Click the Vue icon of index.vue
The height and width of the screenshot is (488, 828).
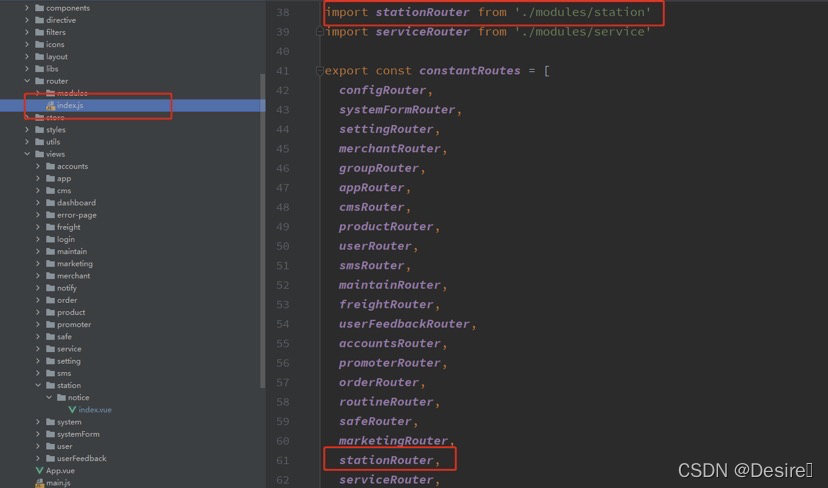click(x=72, y=410)
